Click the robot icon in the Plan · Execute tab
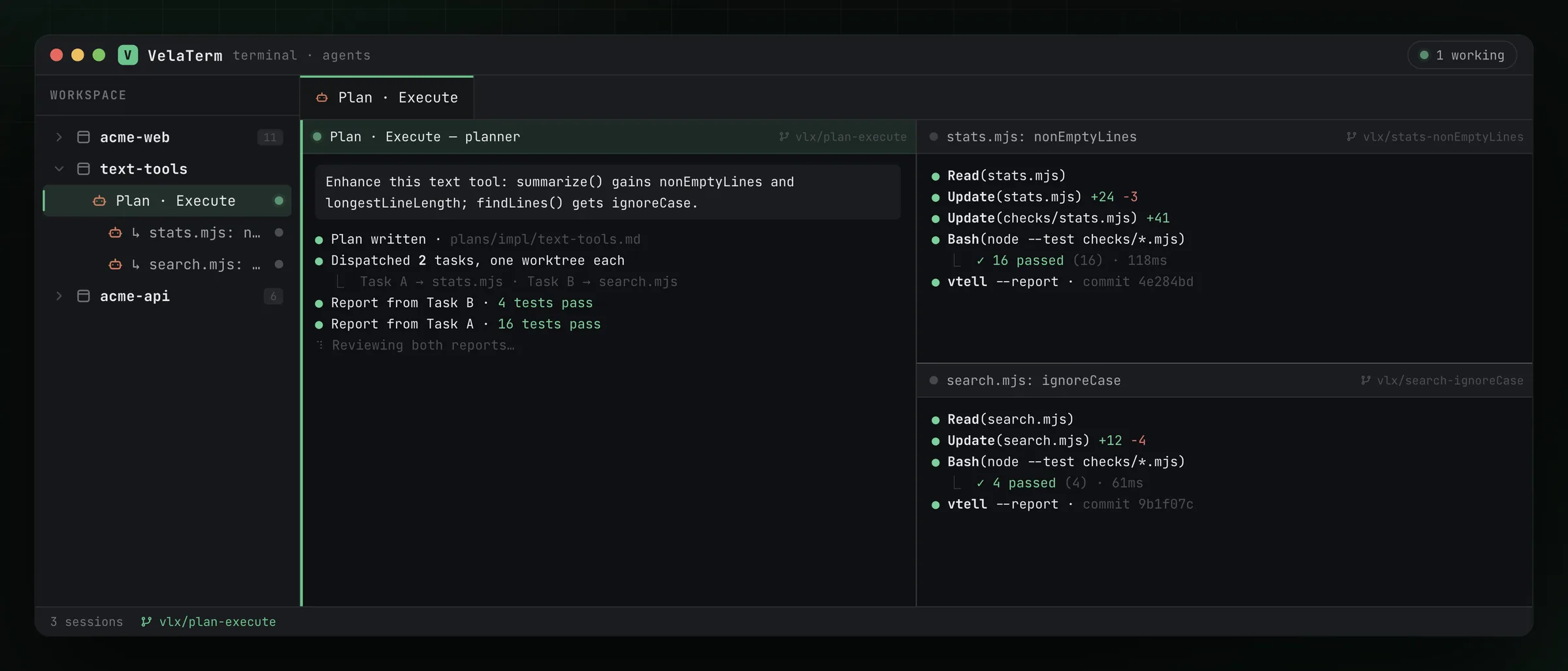 pyautogui.click(x=321, y=97)
